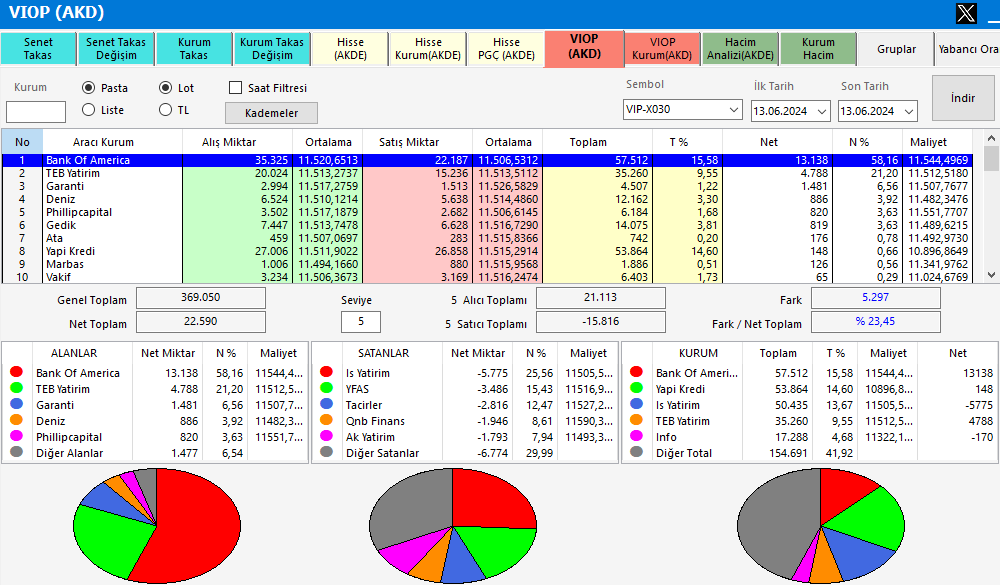Click blue swatch next to Garanti in ALANLAR
1000x585 pixels.
(x=17, y=404)
